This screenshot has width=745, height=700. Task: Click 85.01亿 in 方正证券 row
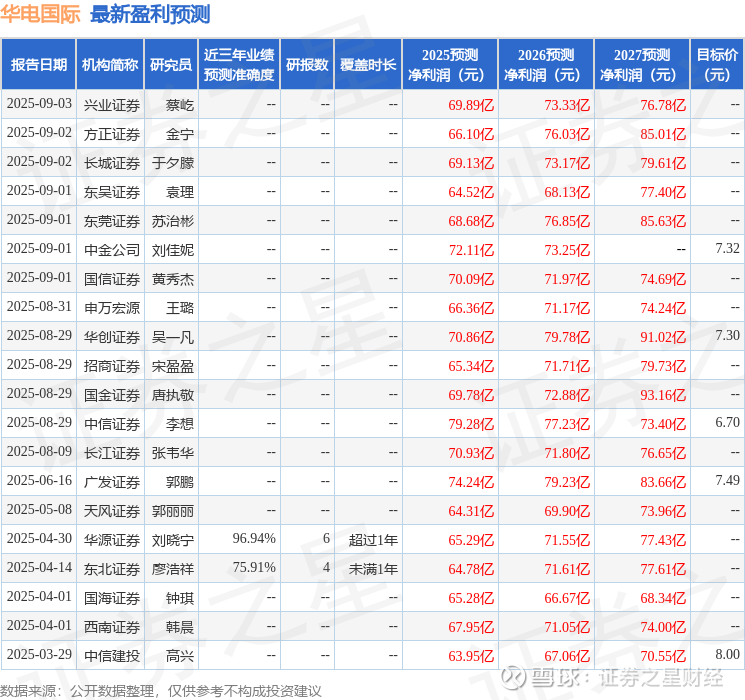(663, 134)
